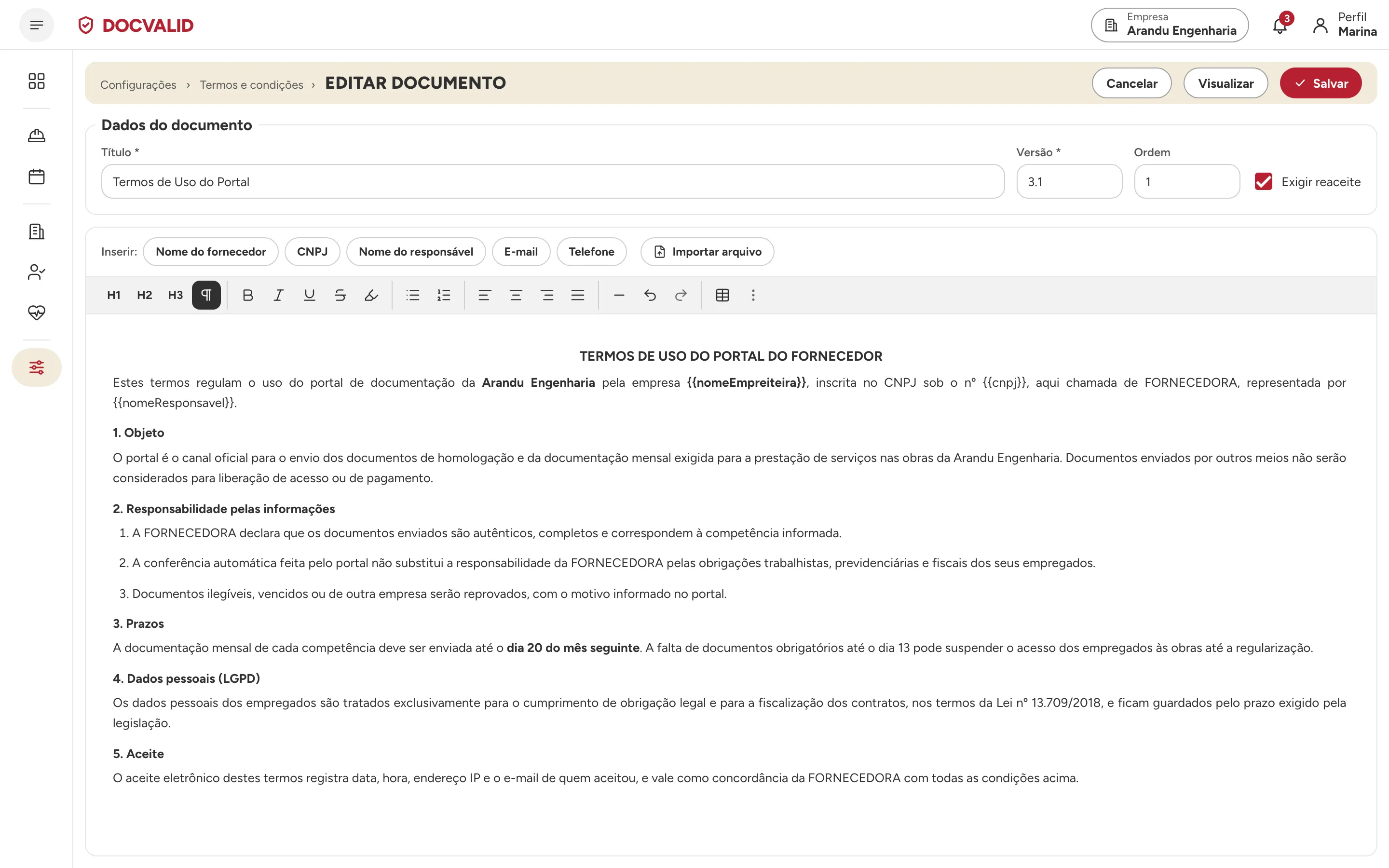Screen dimensions: 1389x868
Task: Open the user check sidebar icon
Action: (37, 272)
